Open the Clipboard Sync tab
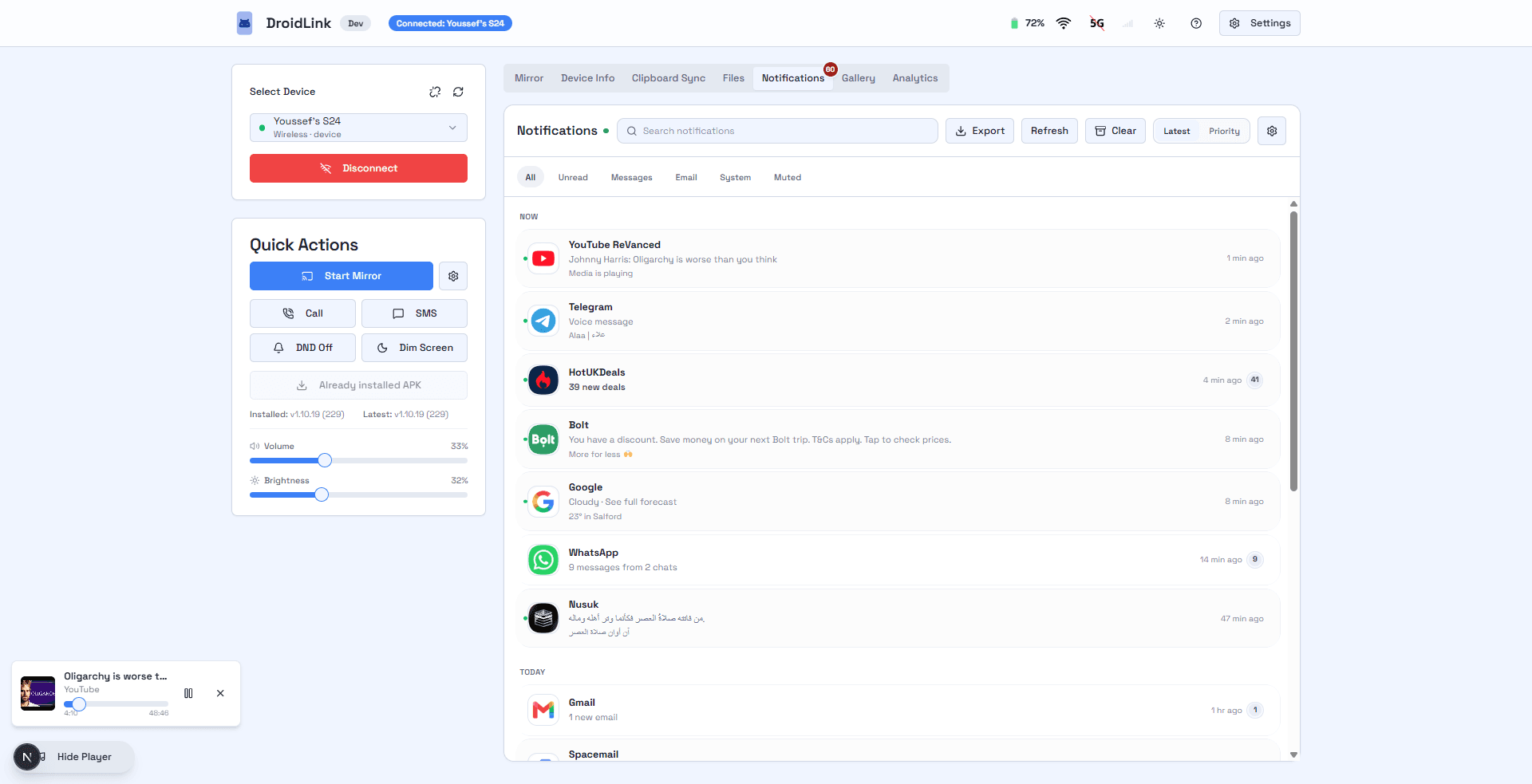The image size is (1532, 784). (669, 78)
